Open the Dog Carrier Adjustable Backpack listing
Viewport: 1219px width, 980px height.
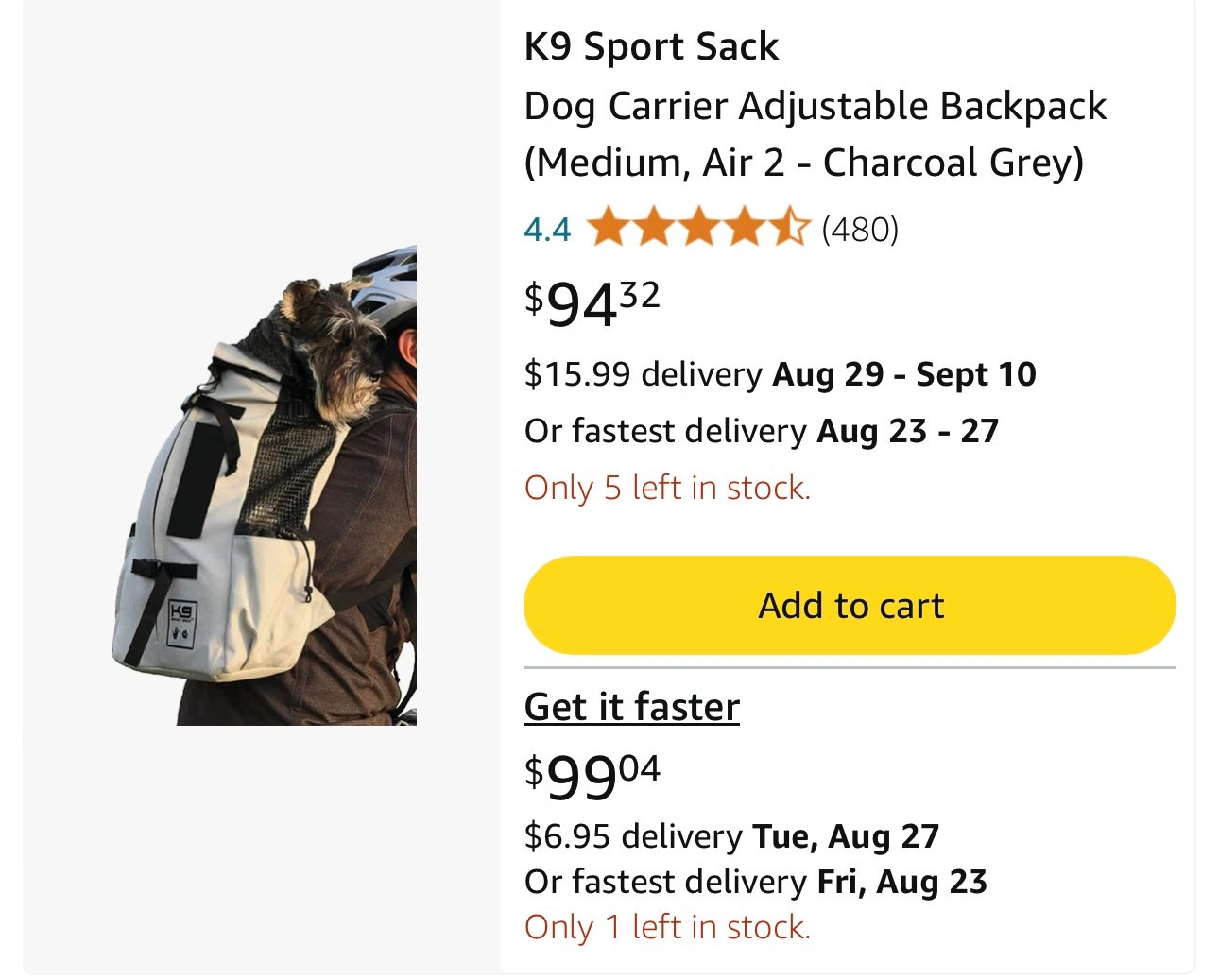(x=815, y=134)
